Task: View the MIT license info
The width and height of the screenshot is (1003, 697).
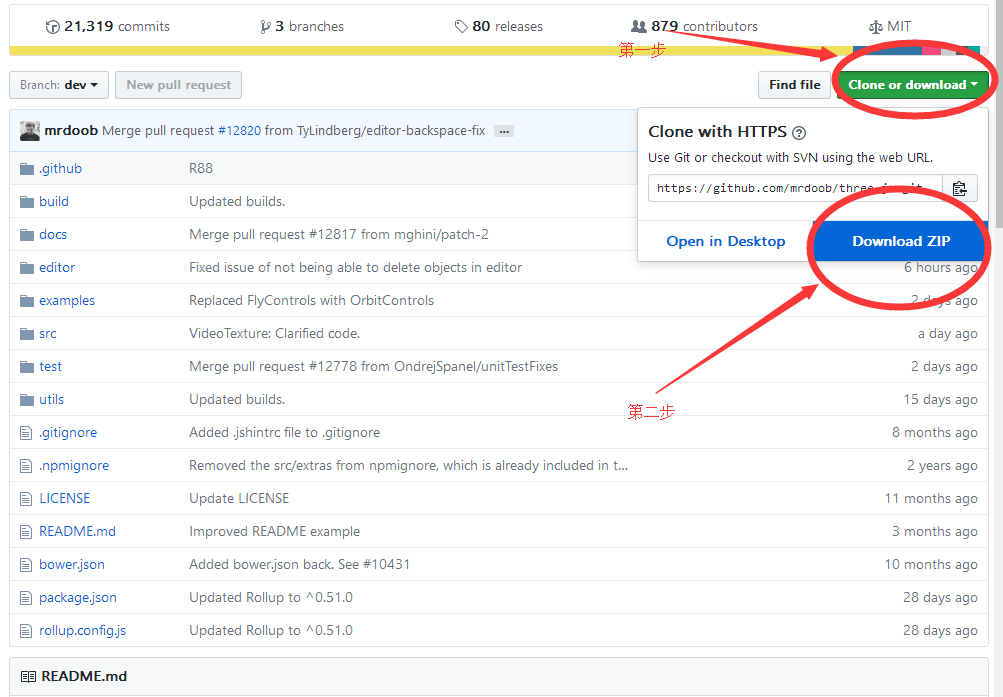Action: 890,26
